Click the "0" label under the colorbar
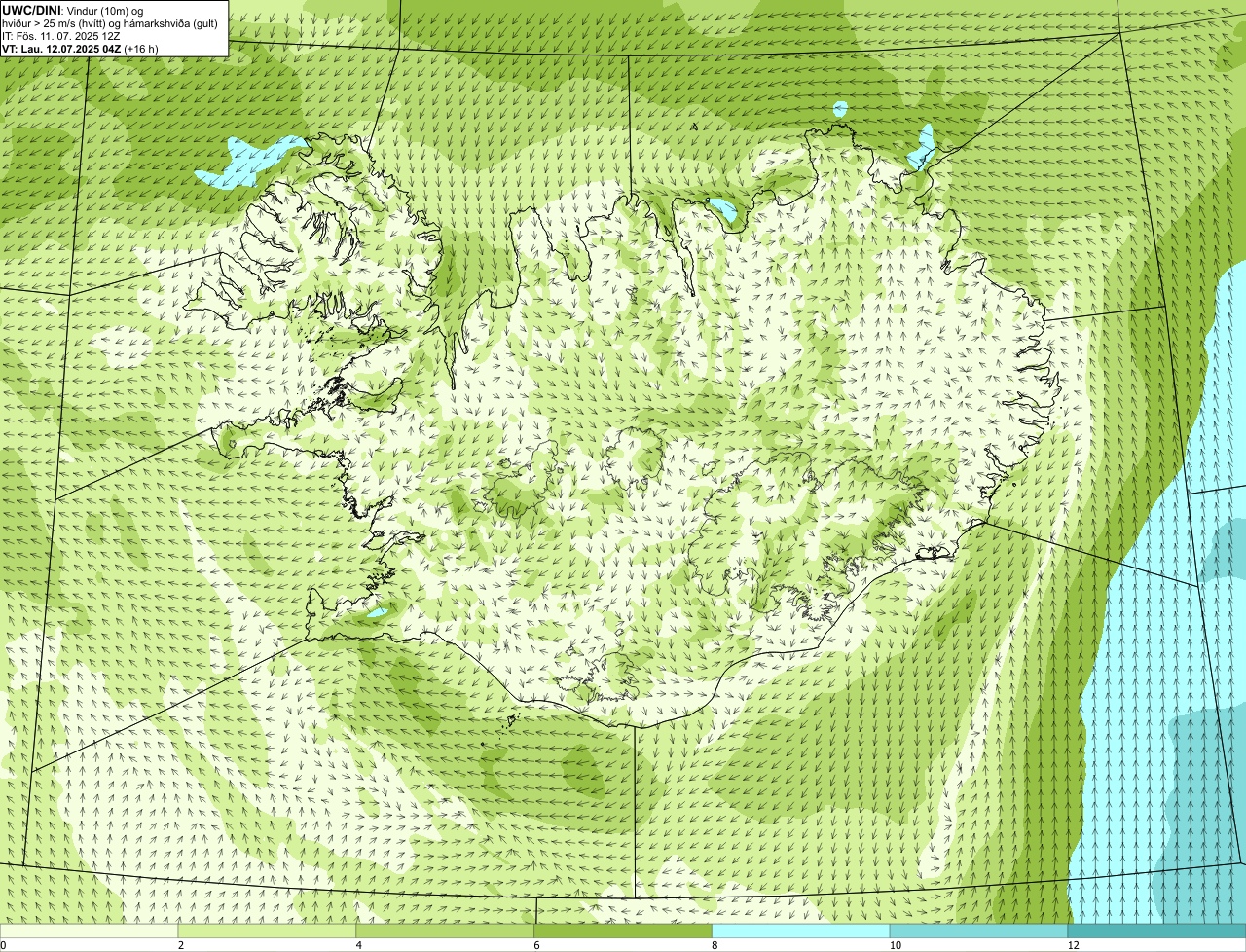The image size is (1246, 952). tap(3, 945)
